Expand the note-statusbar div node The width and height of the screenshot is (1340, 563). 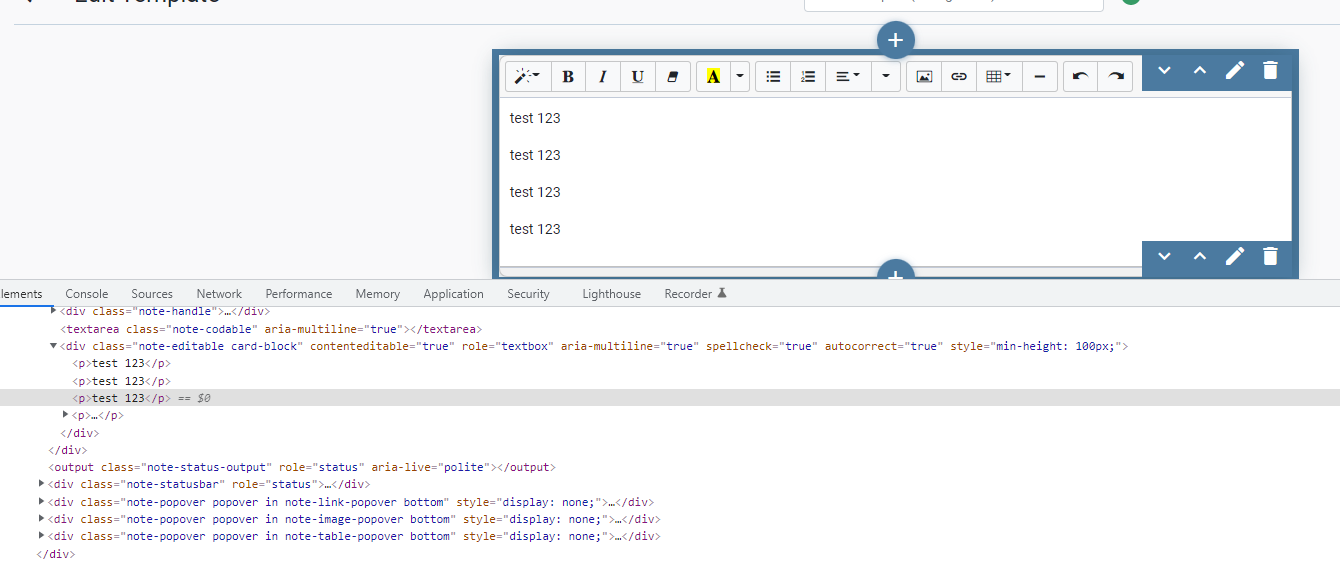coord(41,484)
